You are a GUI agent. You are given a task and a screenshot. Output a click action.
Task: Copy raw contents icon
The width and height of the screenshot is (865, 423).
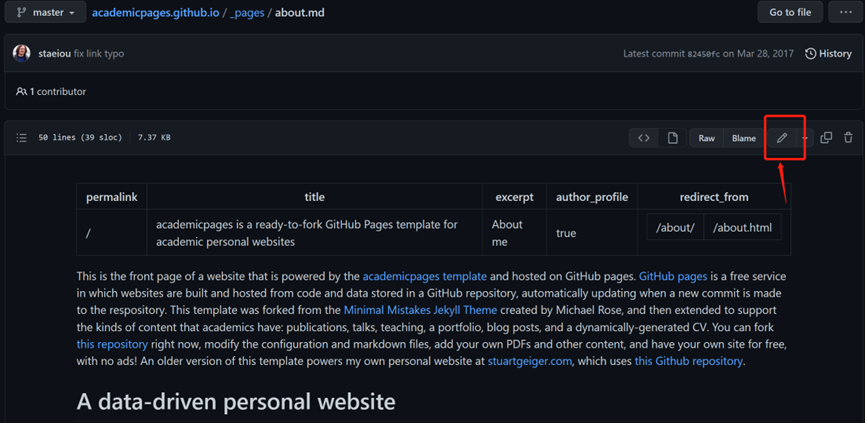point(826,138)
